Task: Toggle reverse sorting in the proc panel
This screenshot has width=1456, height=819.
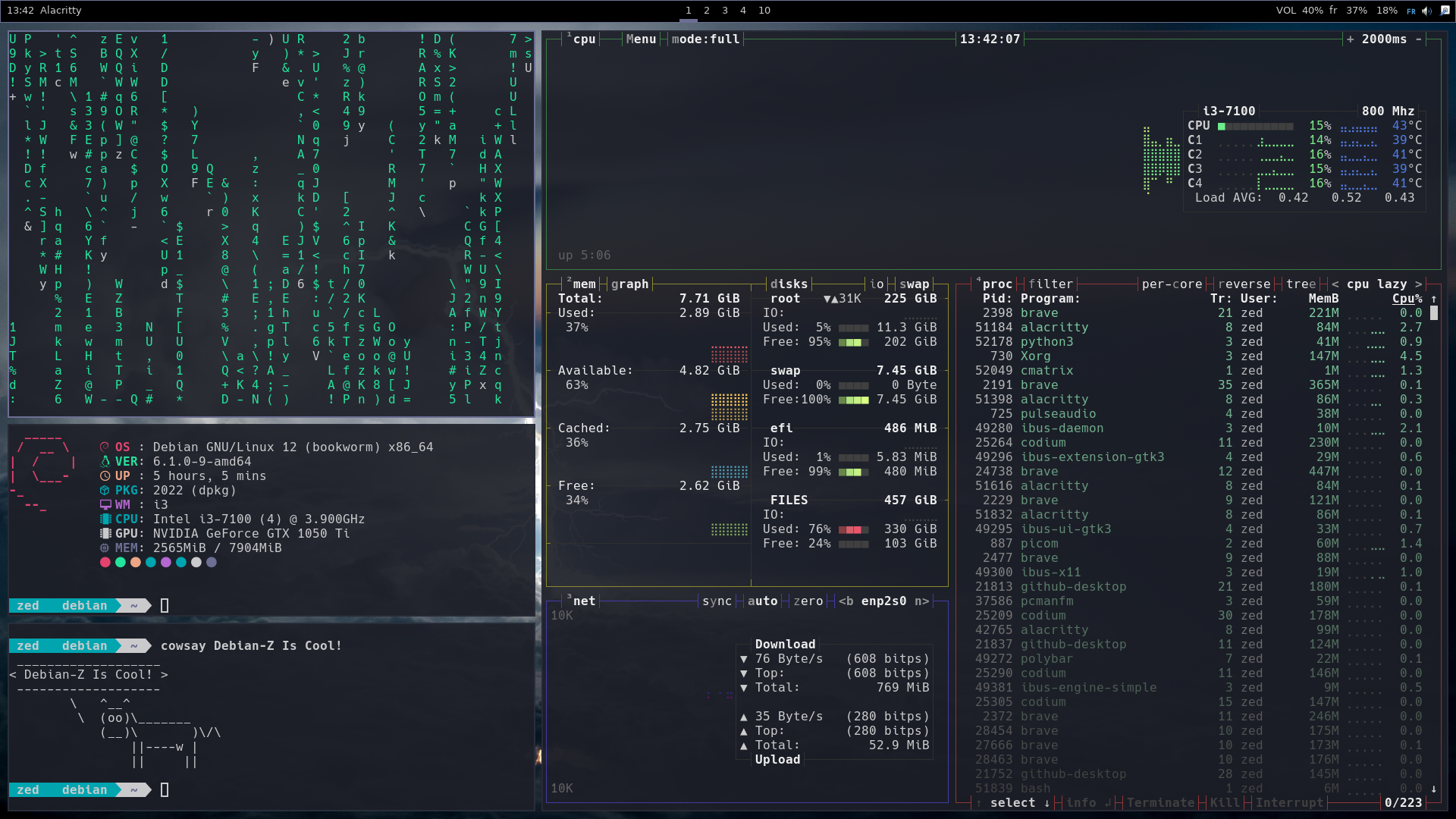Action: (1244, 284)
